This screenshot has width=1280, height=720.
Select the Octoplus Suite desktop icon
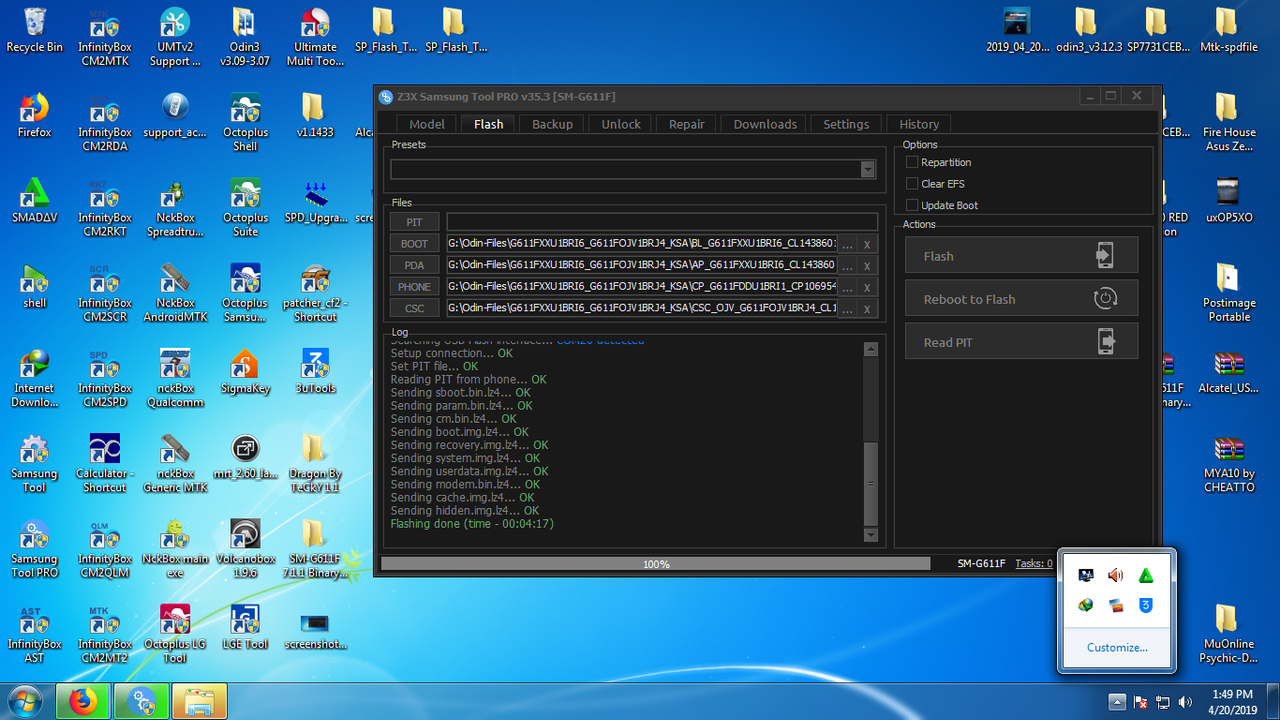click(245, 208)
